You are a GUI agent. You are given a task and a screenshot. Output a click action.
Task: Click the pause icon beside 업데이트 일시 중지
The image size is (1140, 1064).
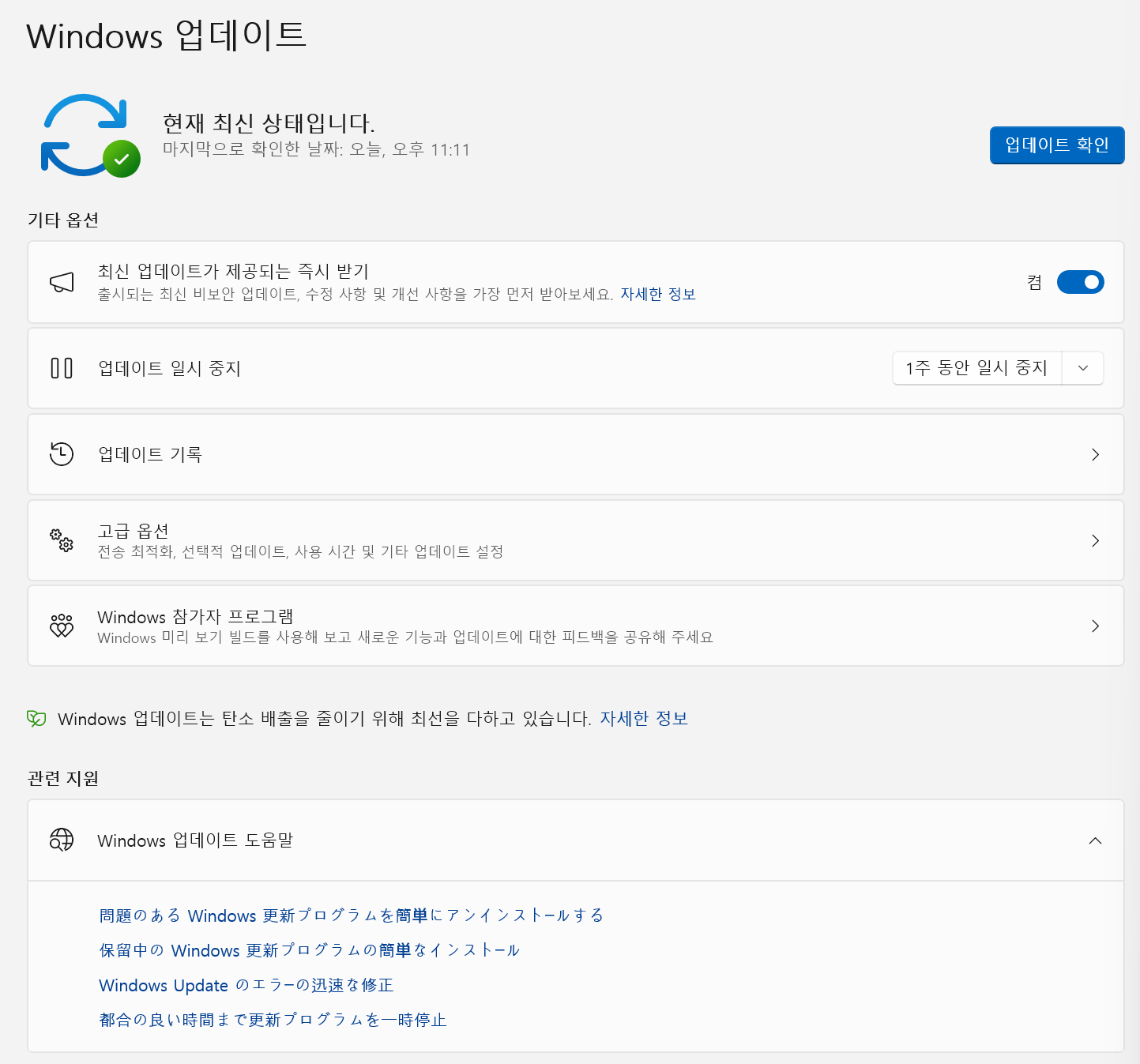point(62,368)
